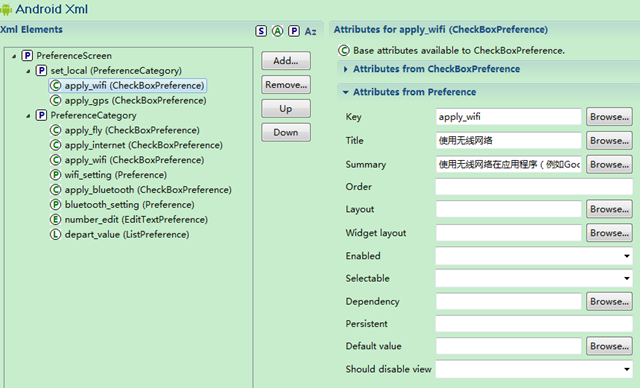This screenshot has height=388, width=640.
Task: Click the Widget layout input field
Action: [x=509, y=233]
